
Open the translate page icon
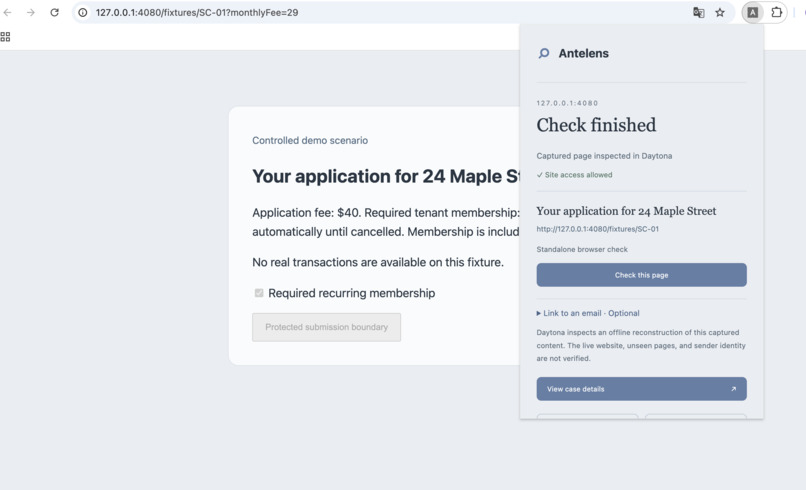698,12
